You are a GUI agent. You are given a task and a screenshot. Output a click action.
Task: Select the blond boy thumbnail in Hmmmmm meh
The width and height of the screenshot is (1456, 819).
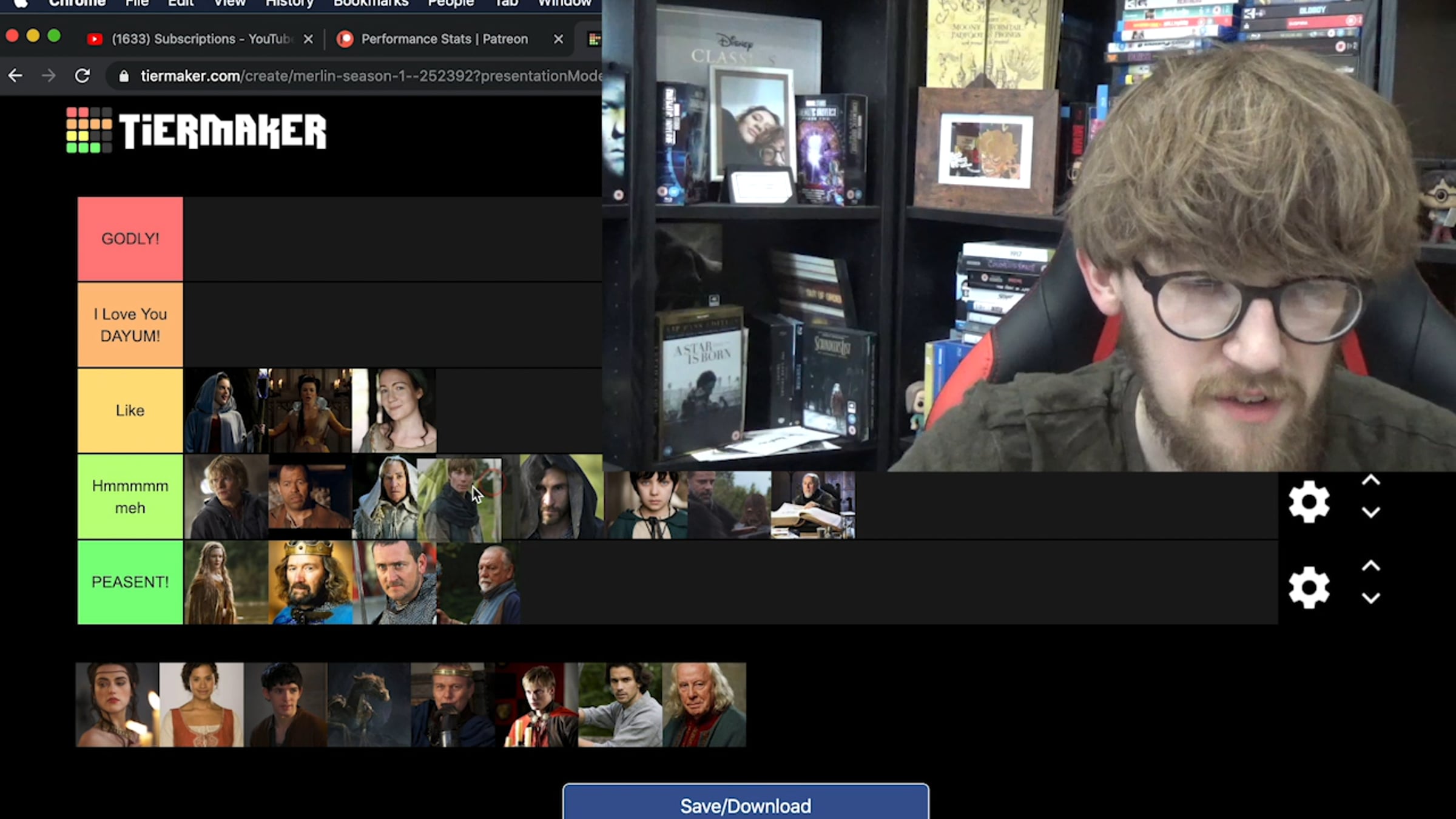point(226,497)
